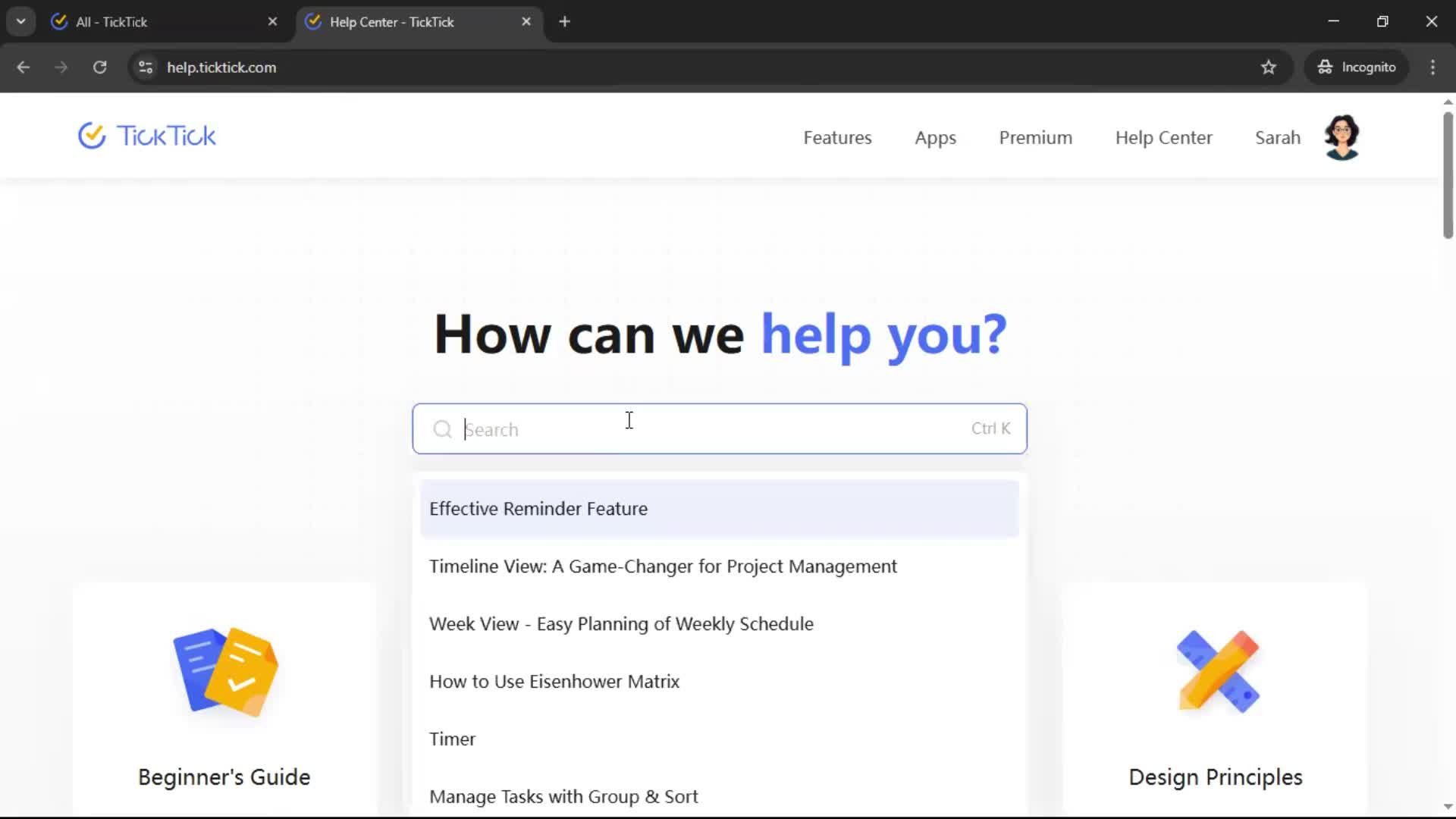This screenshot has height=819, width=1456.
Task: Open the Features navigation item
Action: pos(837,138)
